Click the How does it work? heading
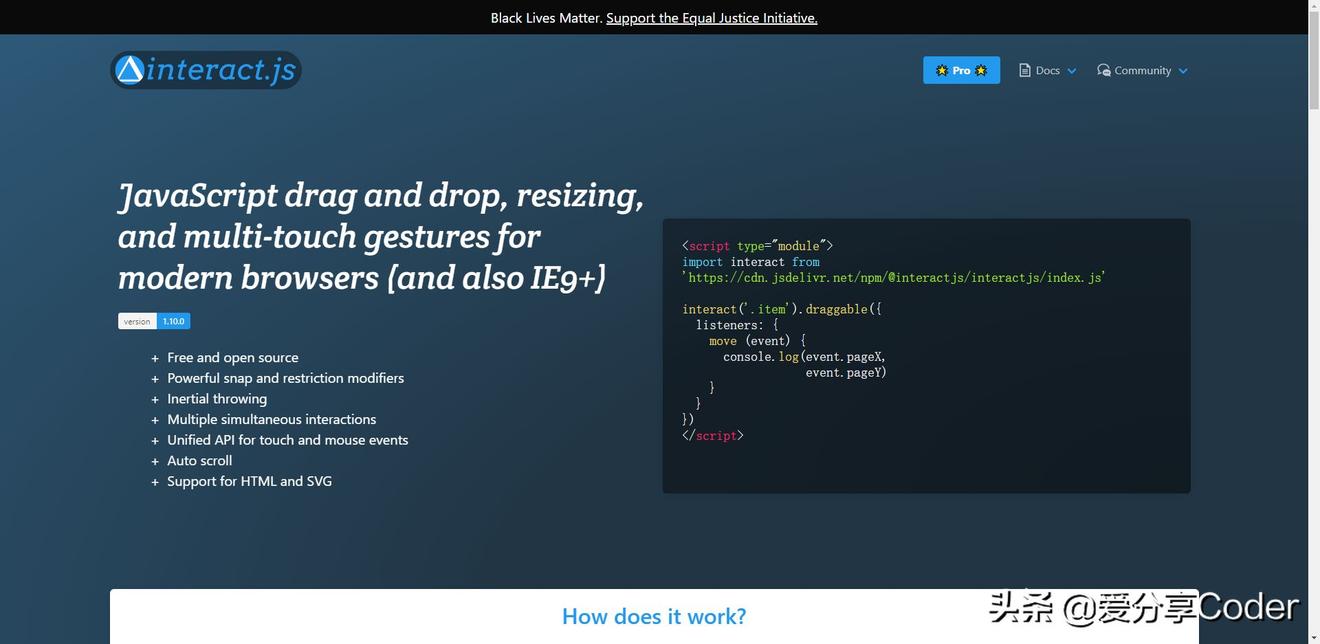 654,616
